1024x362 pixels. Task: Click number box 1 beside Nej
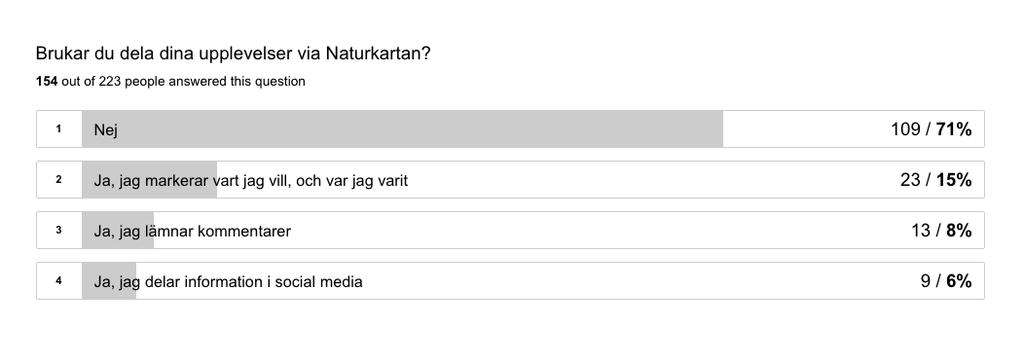tap(59, 129)
